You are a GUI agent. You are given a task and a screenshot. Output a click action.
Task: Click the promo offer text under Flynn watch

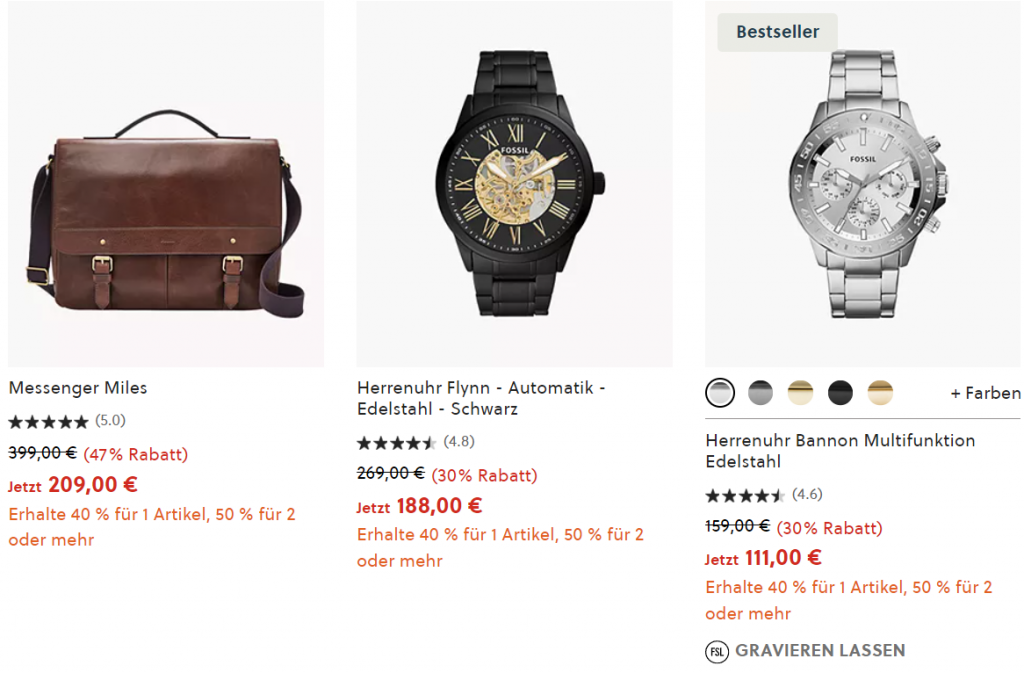[500, 547]
